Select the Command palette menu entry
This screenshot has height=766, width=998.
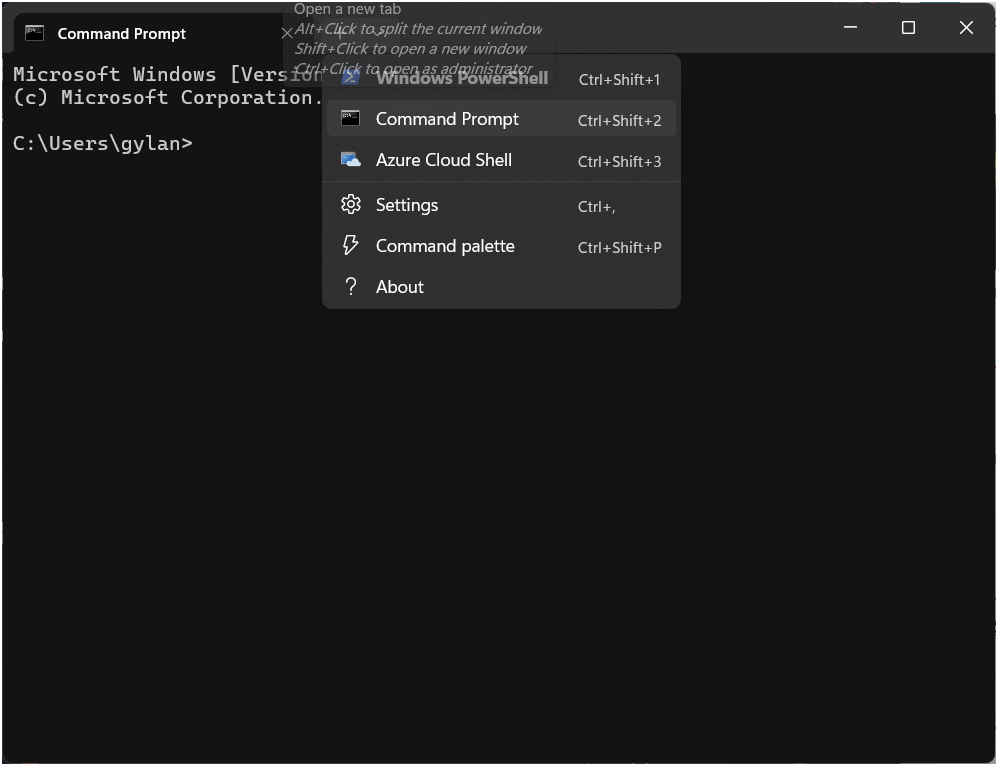click(445, 246)
